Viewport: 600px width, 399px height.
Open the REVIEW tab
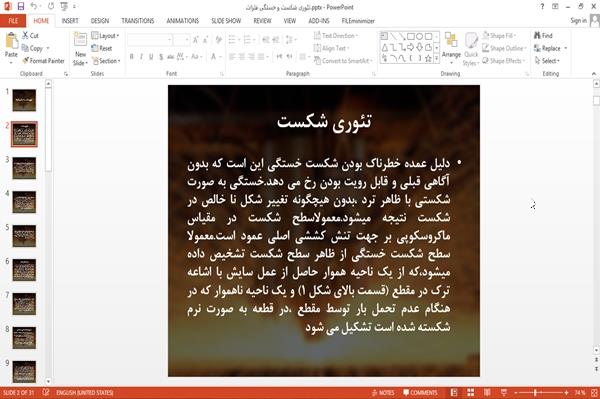[x=262, y=21]
